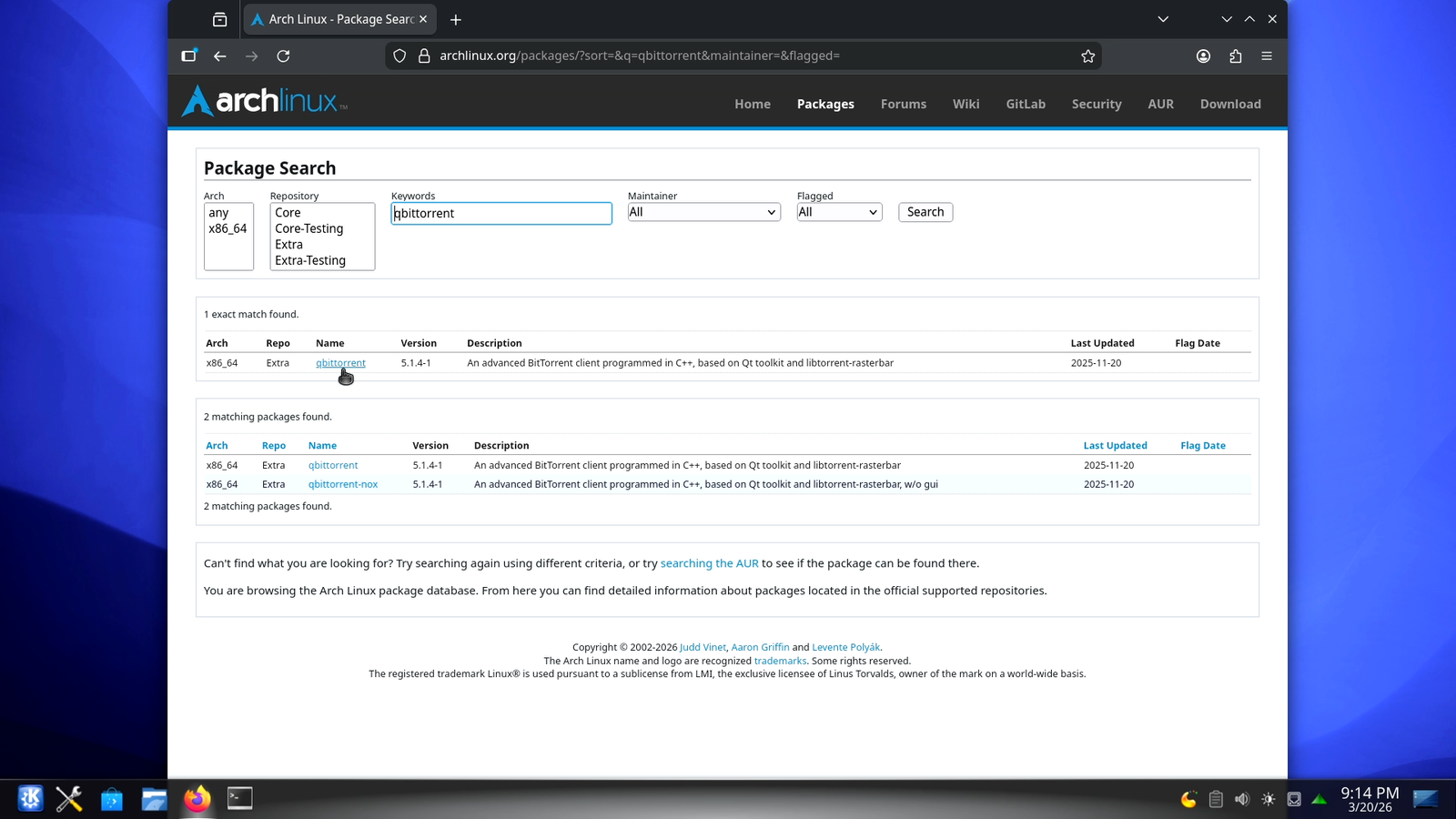
Task: Open the Flagged dropdown
Action: pos(839,212)
